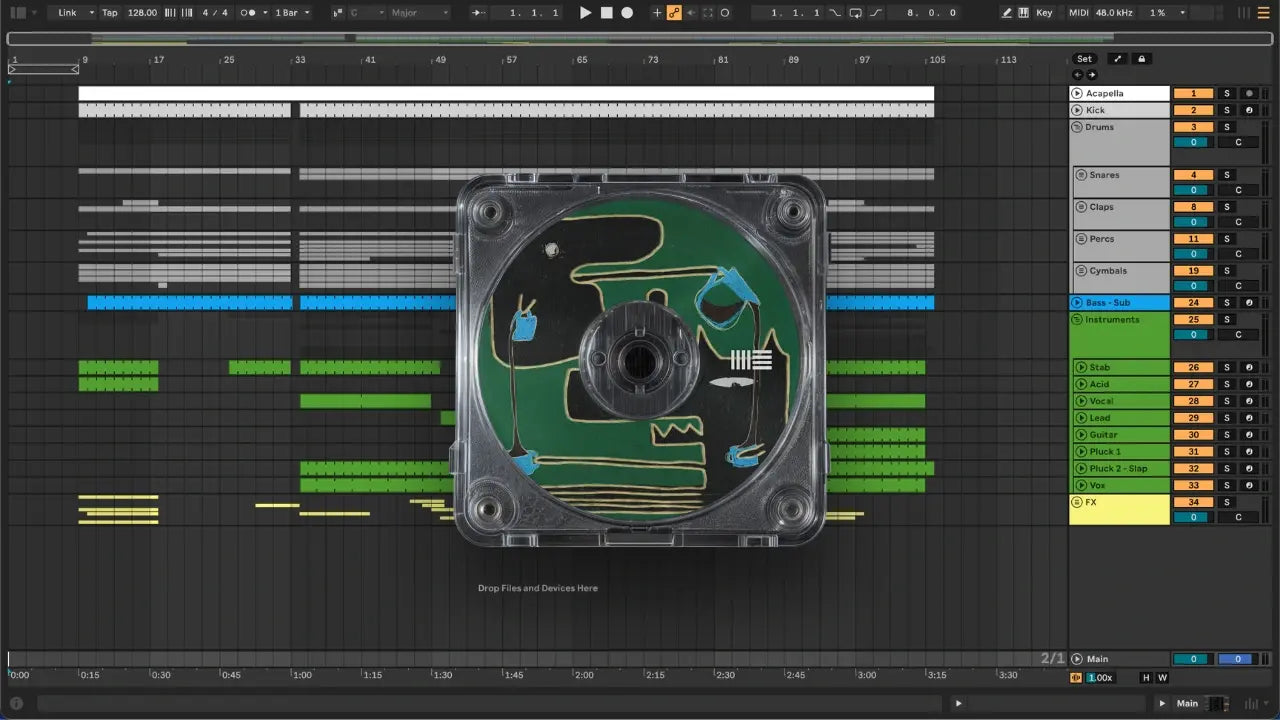Toggle Punch-In switch icon

pyautogui.click(x=836, y=13)
